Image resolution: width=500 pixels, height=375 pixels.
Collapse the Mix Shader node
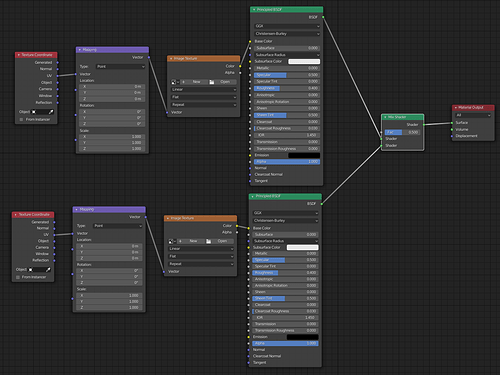click(x=385, y=117)
